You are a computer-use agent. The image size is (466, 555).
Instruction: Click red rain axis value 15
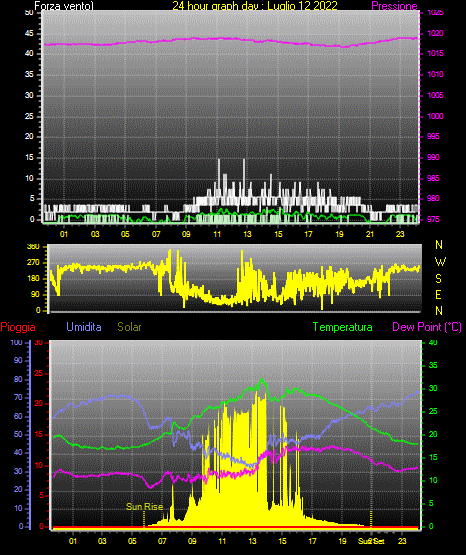tap(38, 434)
